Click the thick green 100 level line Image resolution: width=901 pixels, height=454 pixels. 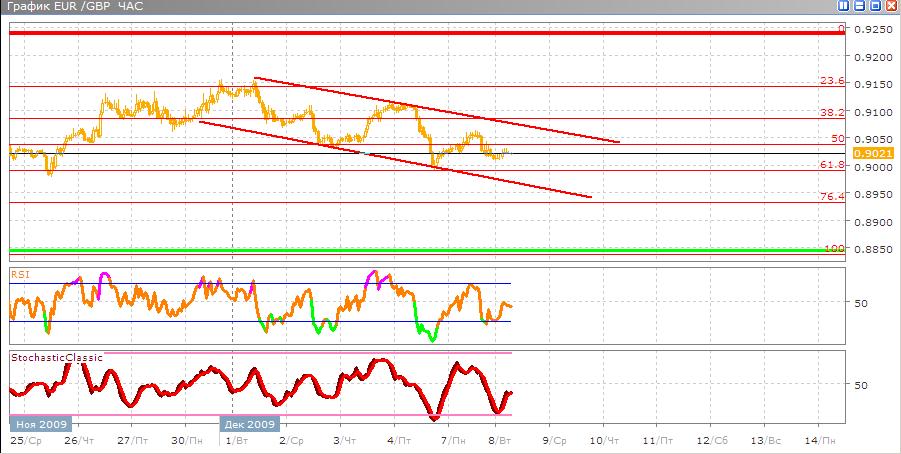click(400, 250)
